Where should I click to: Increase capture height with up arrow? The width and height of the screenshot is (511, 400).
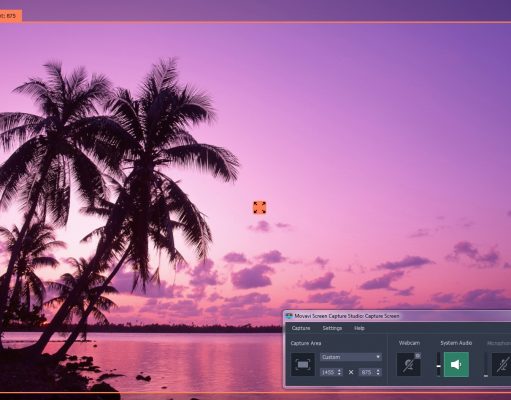(378, 370)
